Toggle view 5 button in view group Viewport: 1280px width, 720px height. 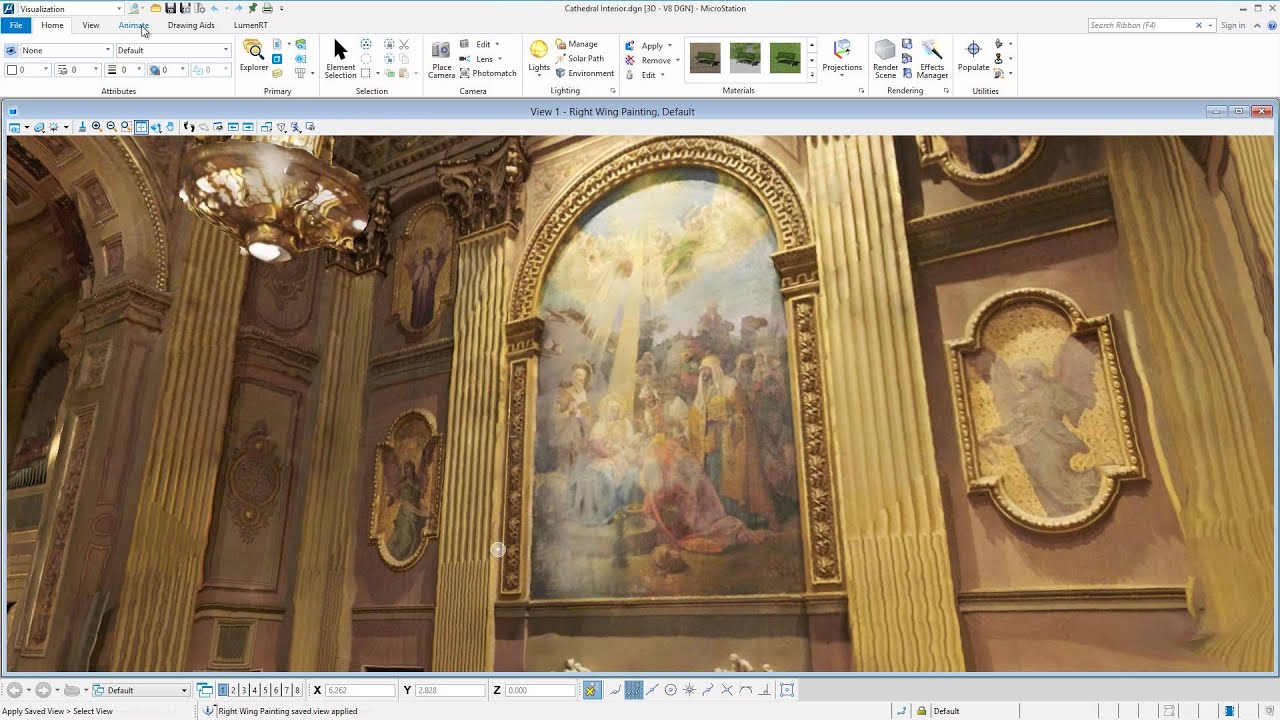[265, 690]
